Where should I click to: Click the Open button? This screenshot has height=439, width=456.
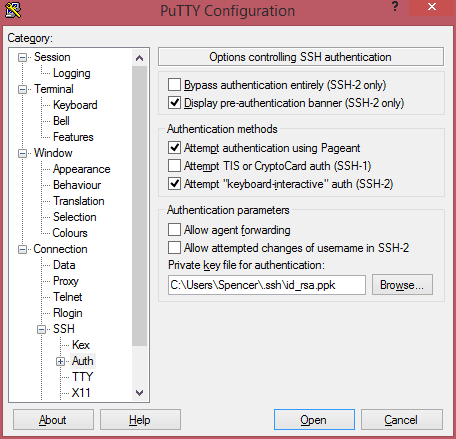click(314, 420)
